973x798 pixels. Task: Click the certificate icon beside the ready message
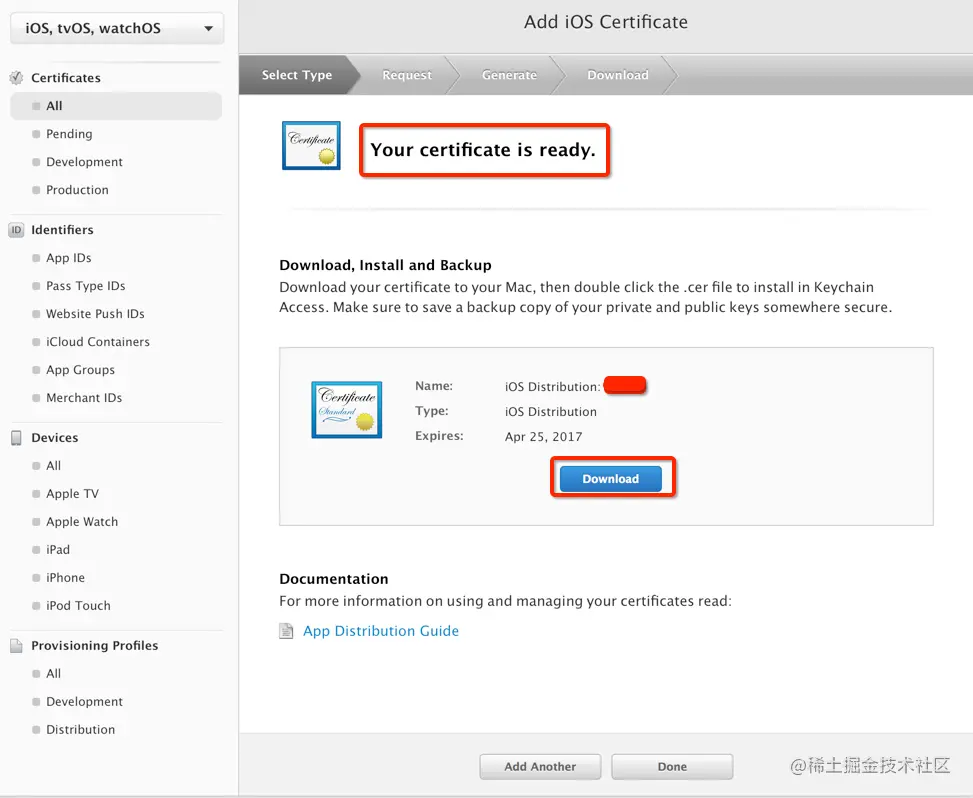311,145
